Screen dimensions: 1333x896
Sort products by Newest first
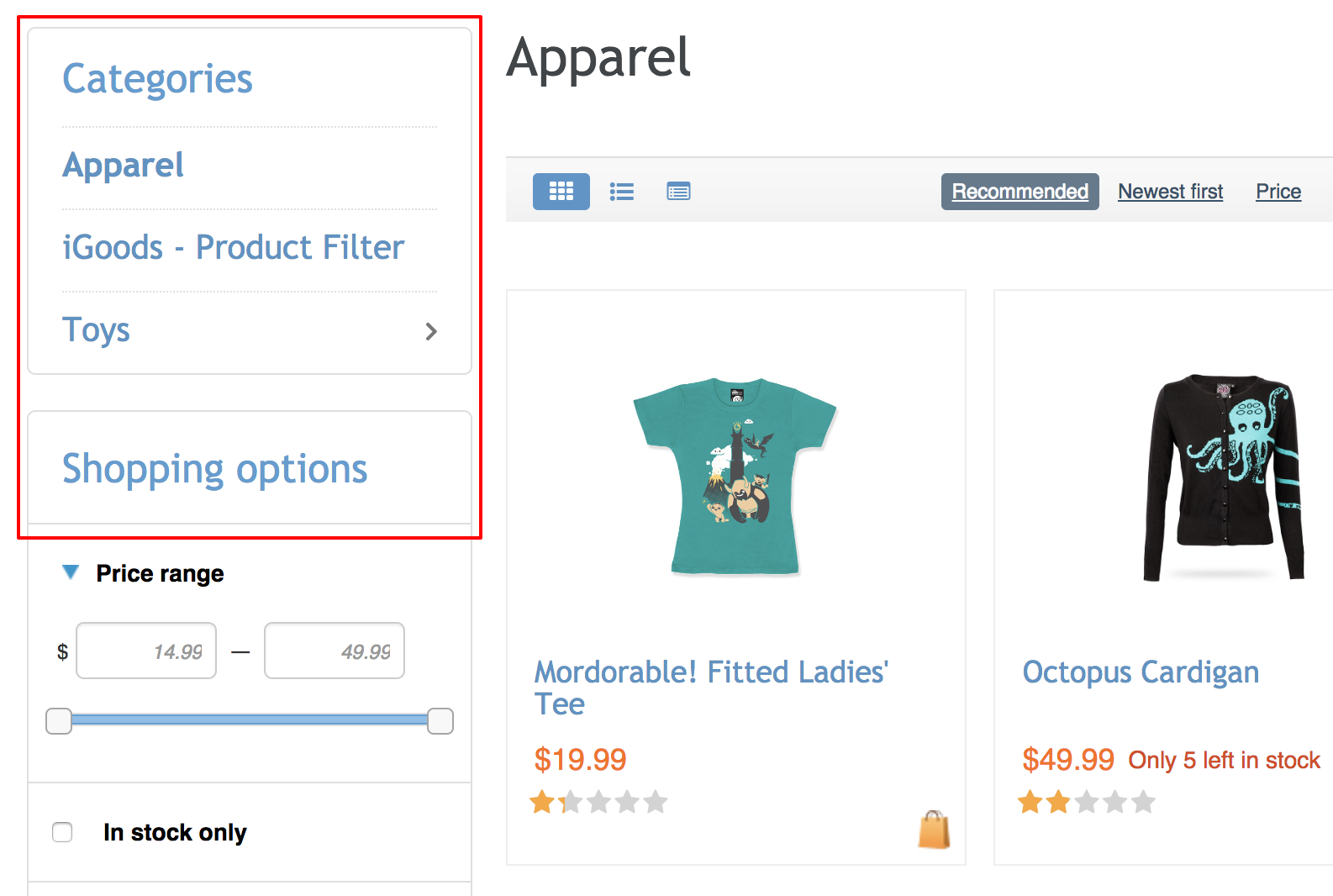tap(1170, 191)
